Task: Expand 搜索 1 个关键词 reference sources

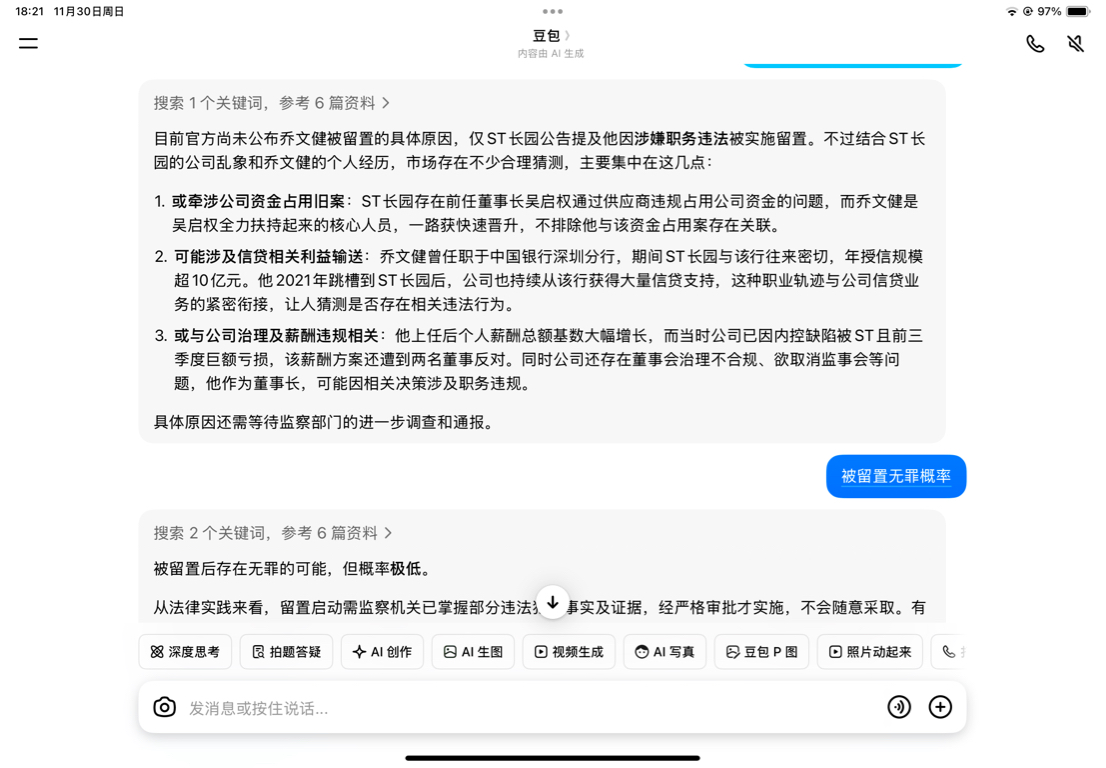Action: [272, 103]
